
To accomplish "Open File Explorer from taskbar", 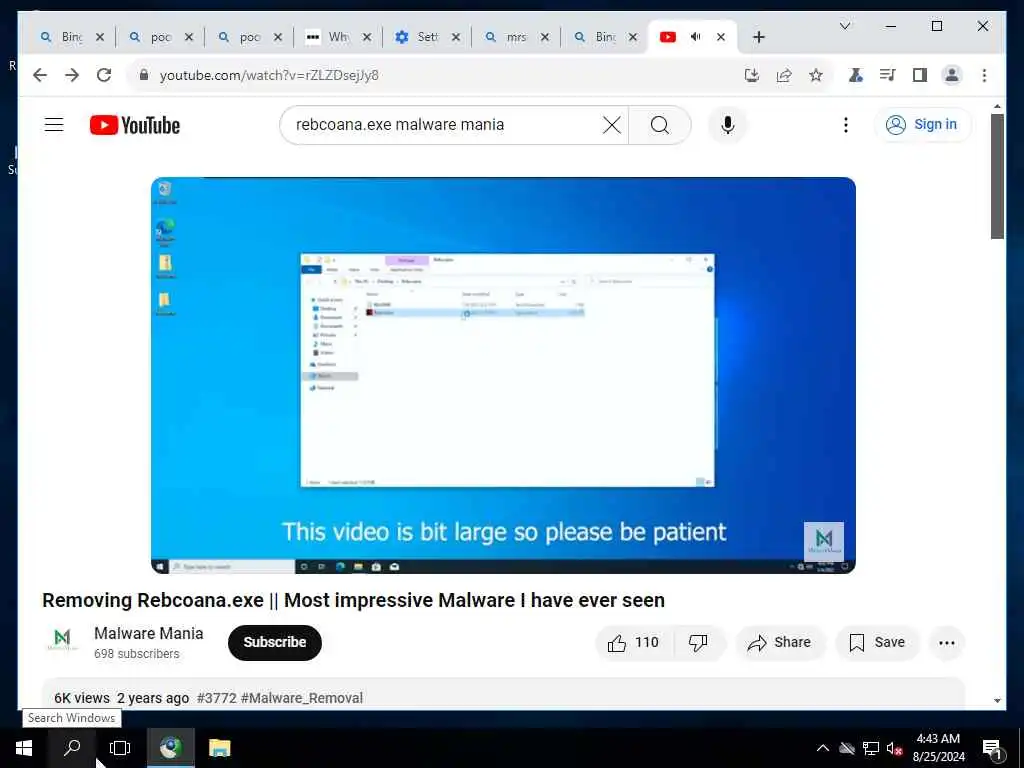I will (x=219, y=748).
